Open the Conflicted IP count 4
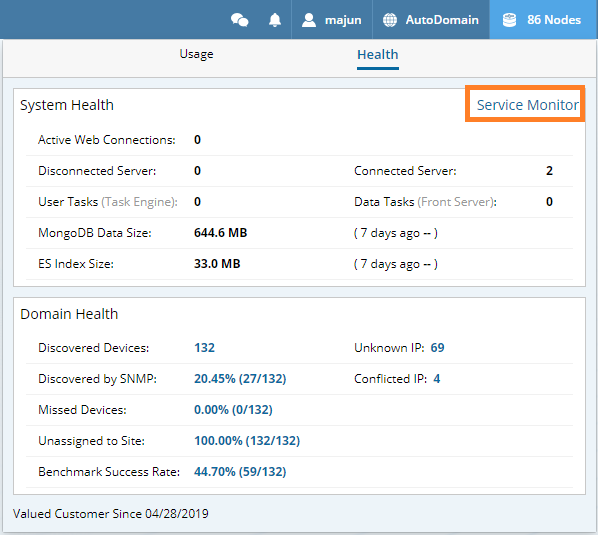The height and width of the screenshot is (535, 598). coord(437,379)
